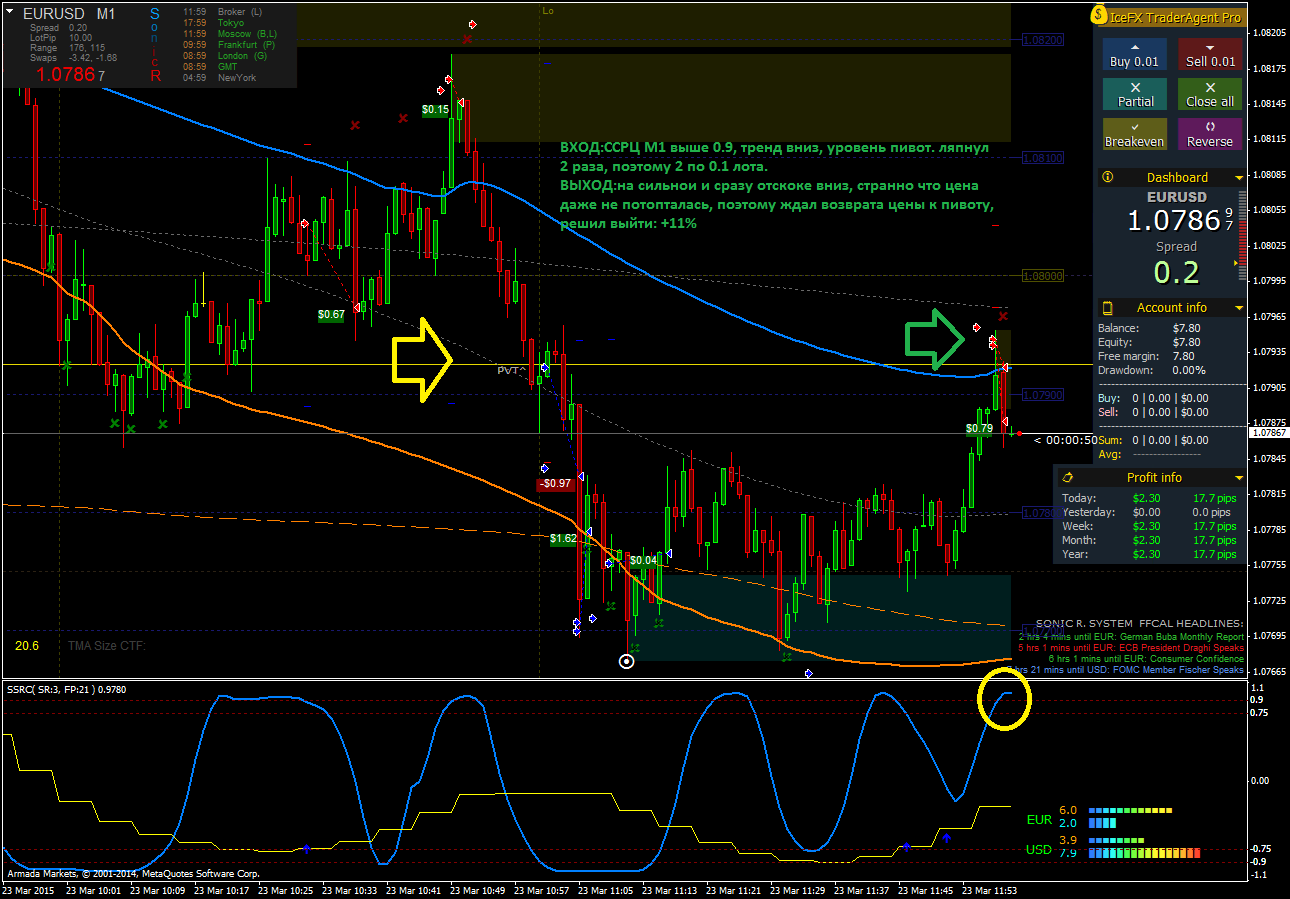Select the SSRC indicator label
The image size is (1290, 899).
point(69,689)
